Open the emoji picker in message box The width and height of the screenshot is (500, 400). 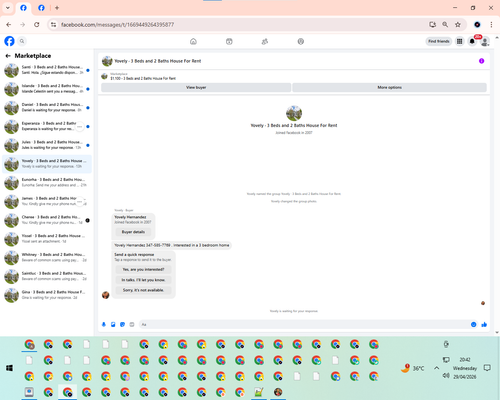(474, 325)
